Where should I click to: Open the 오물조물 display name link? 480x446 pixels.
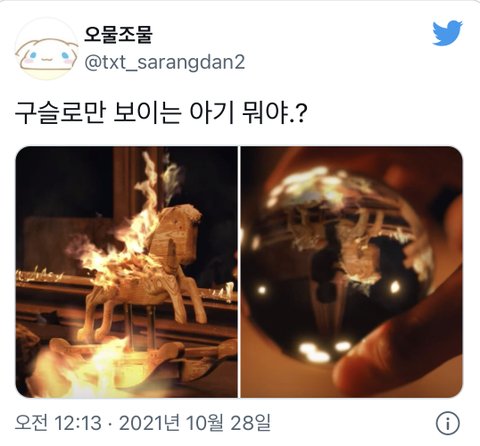coord(118,35)
